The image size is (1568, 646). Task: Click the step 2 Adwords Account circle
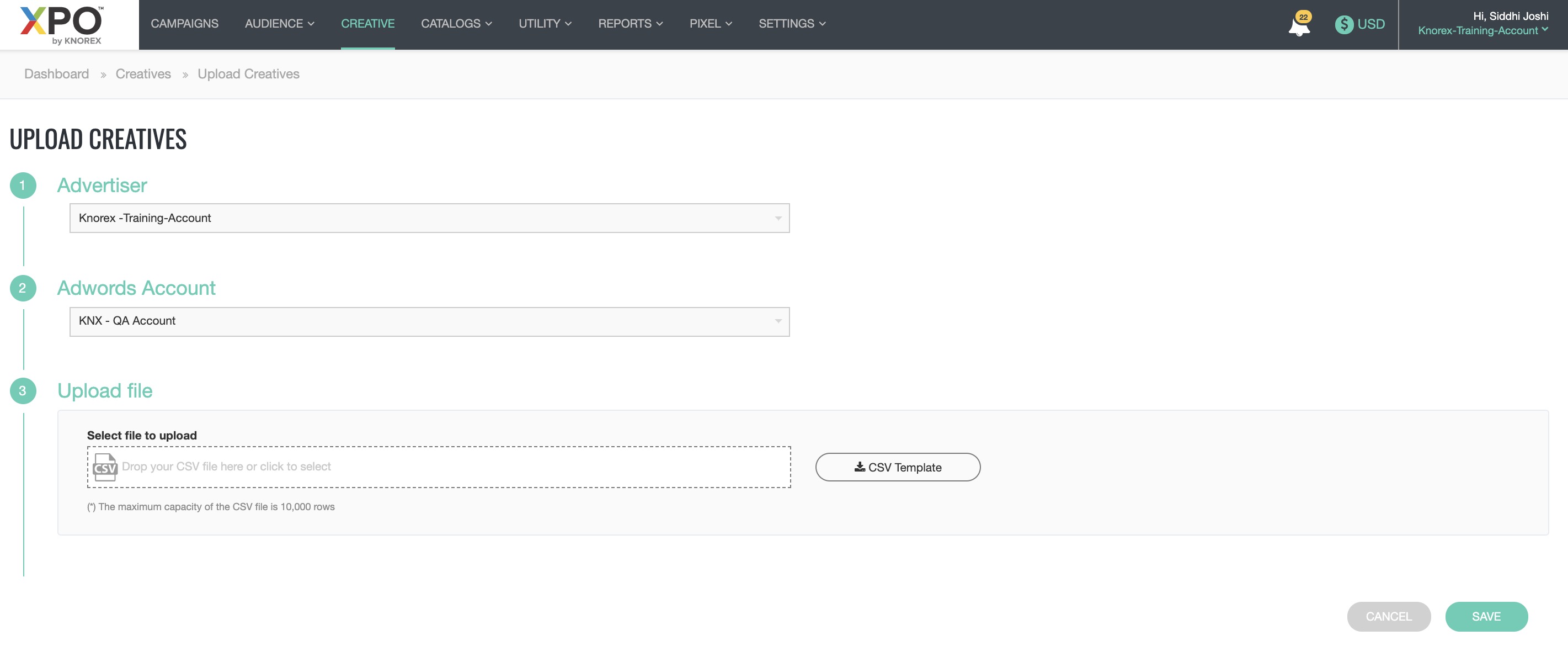23,288
